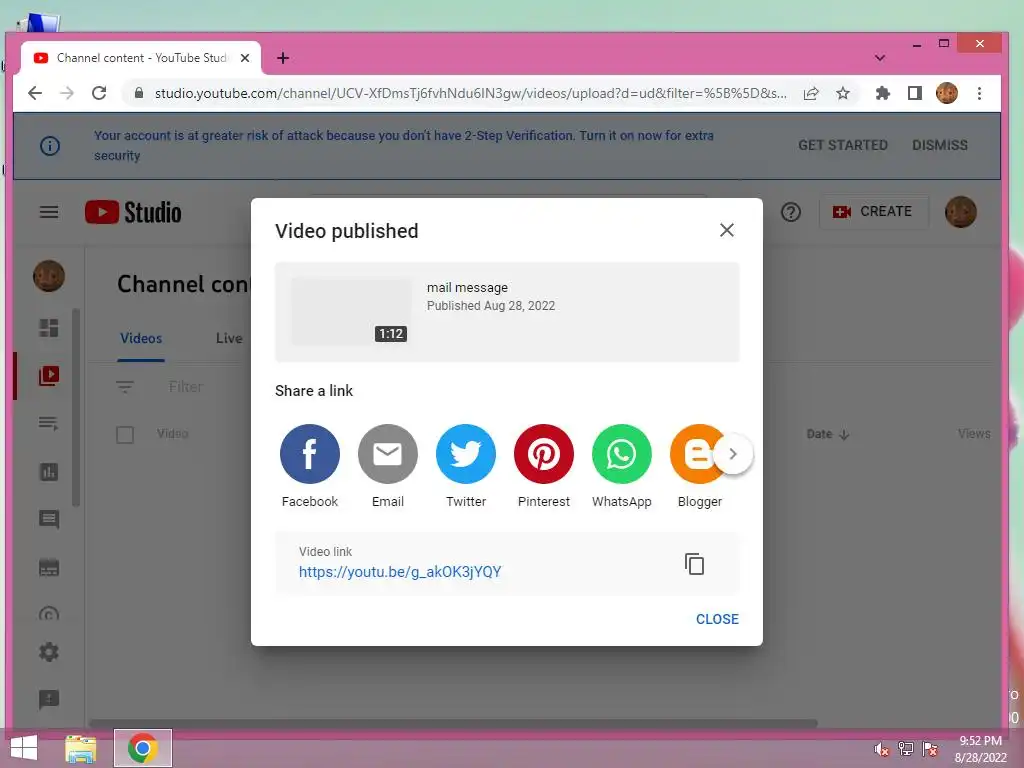Show more sharing options with the arrow

[x=733, y=454]
